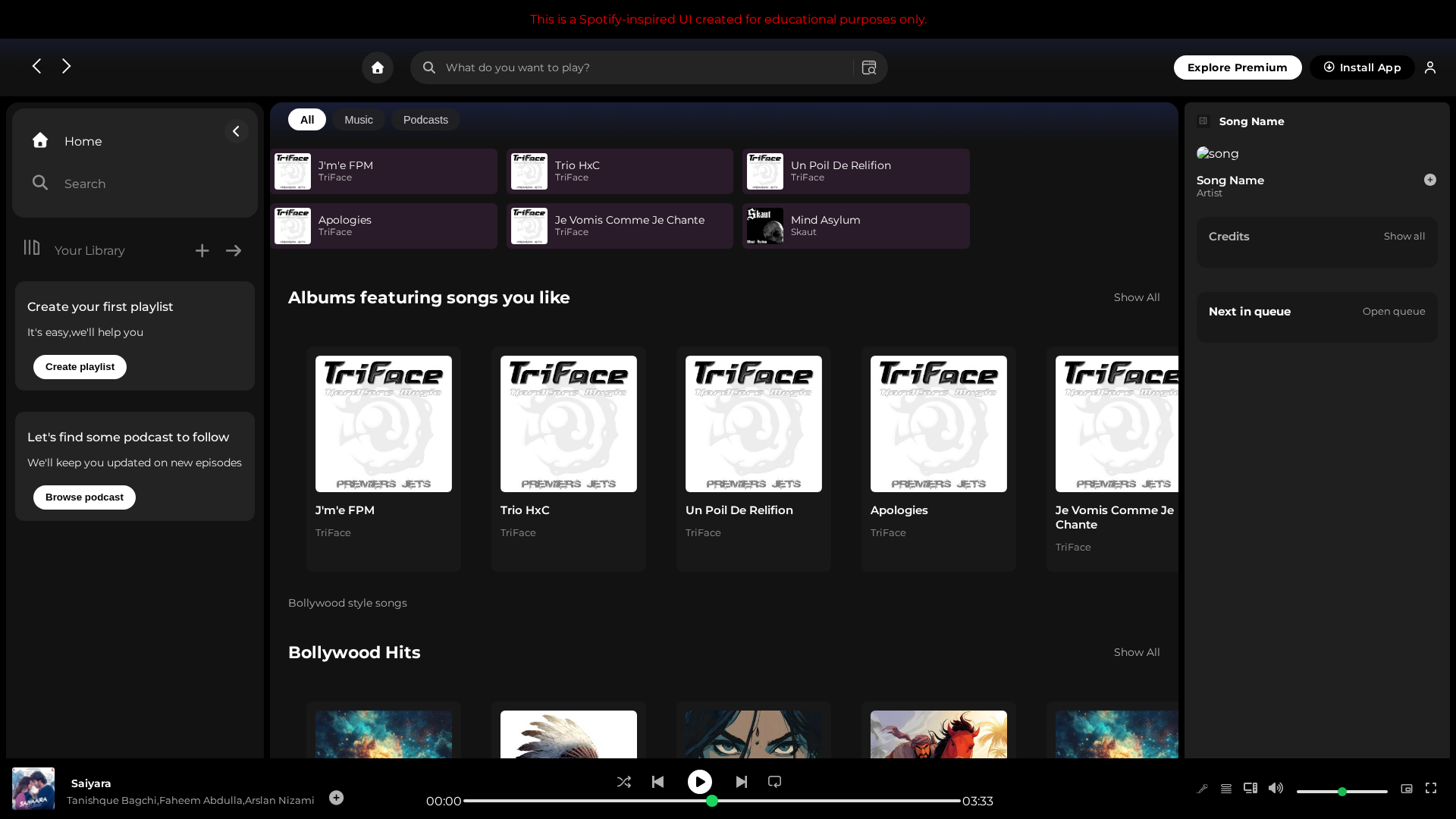Toggle repeat mode
The height and width of the screenshot is (819, 1456).
coord(775,782)
